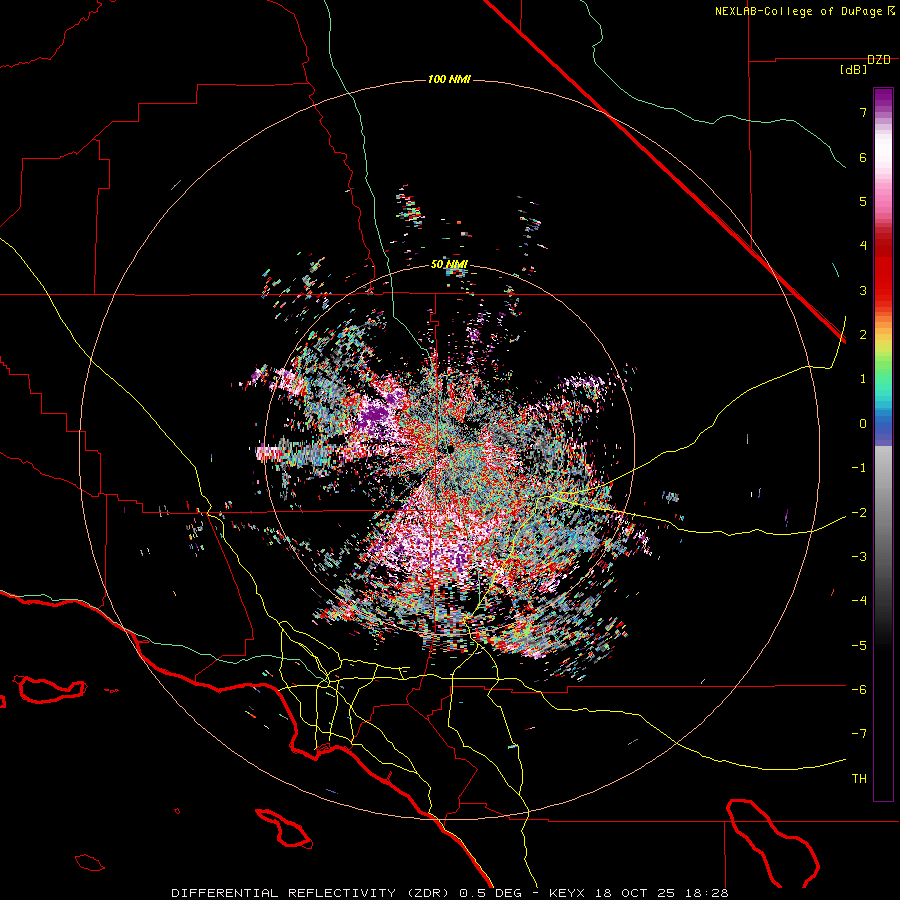Click the '5' value on color scale
Screen dimensions: 900x900
[x=863, y=201]
